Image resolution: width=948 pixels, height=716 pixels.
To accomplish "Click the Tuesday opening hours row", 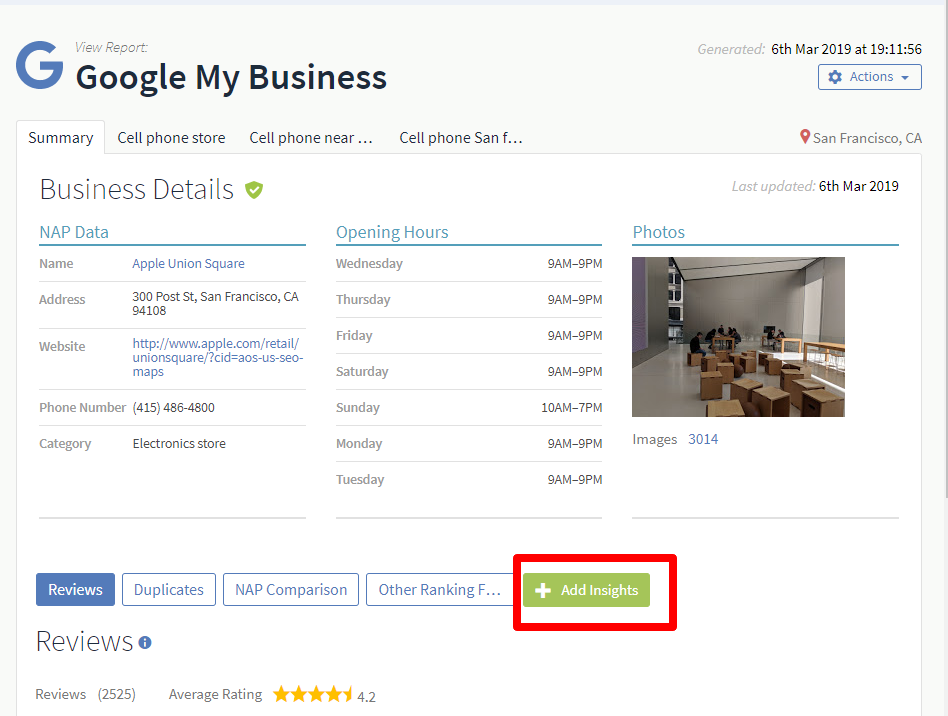I will [x=469, y=480].
